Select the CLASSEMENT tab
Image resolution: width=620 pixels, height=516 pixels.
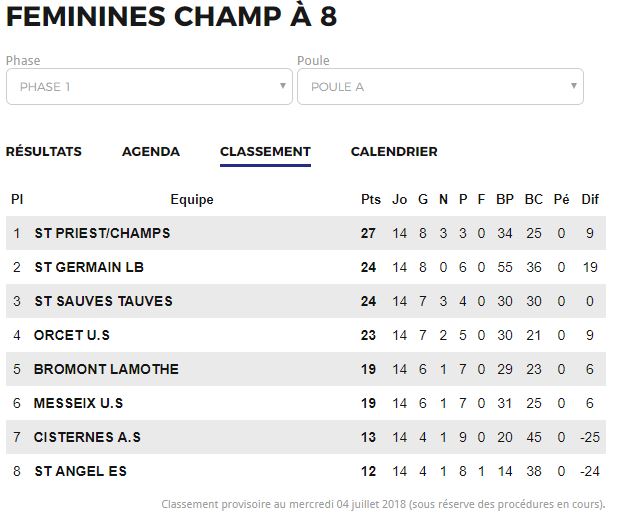[265, 152]
